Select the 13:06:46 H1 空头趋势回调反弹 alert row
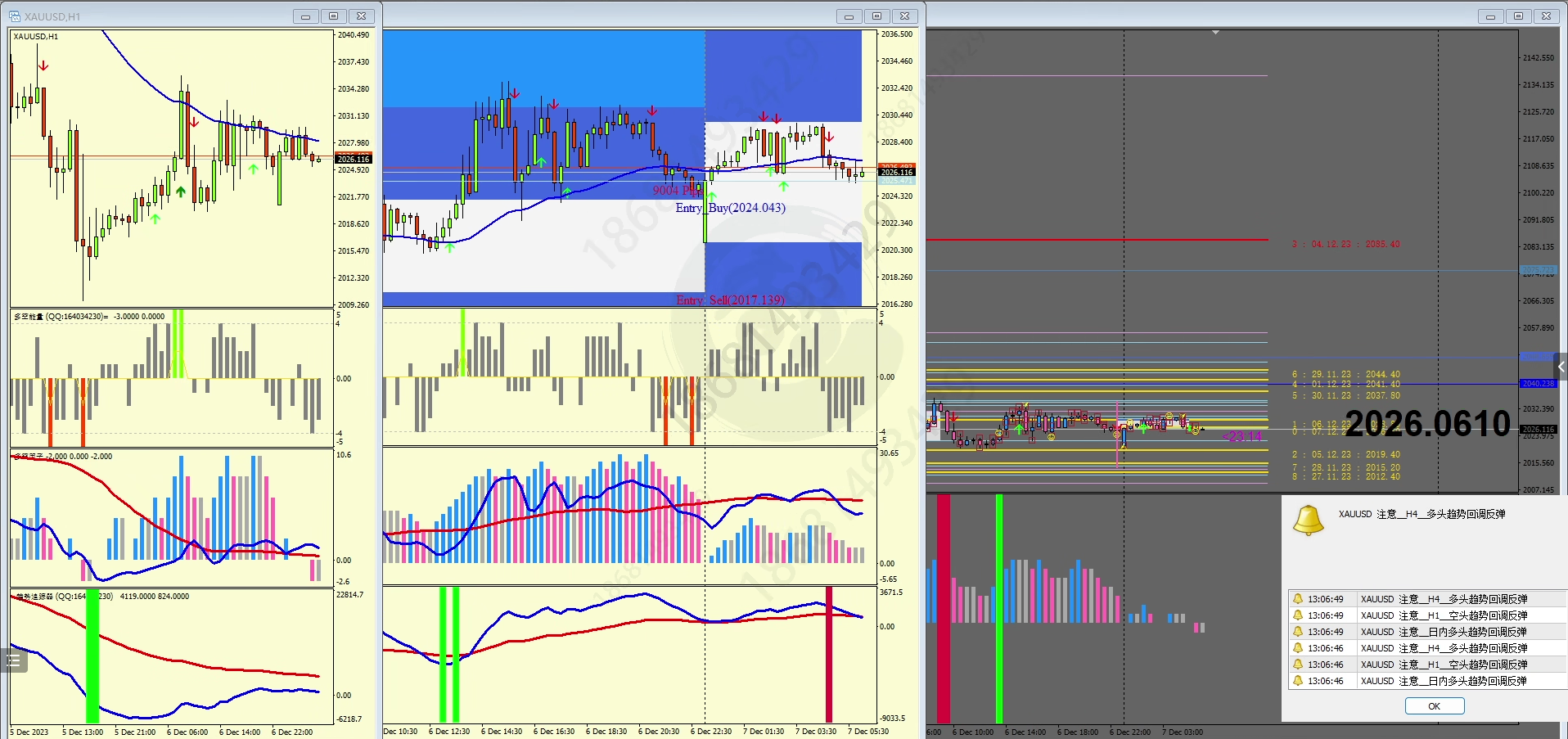 coord(1427,665)
